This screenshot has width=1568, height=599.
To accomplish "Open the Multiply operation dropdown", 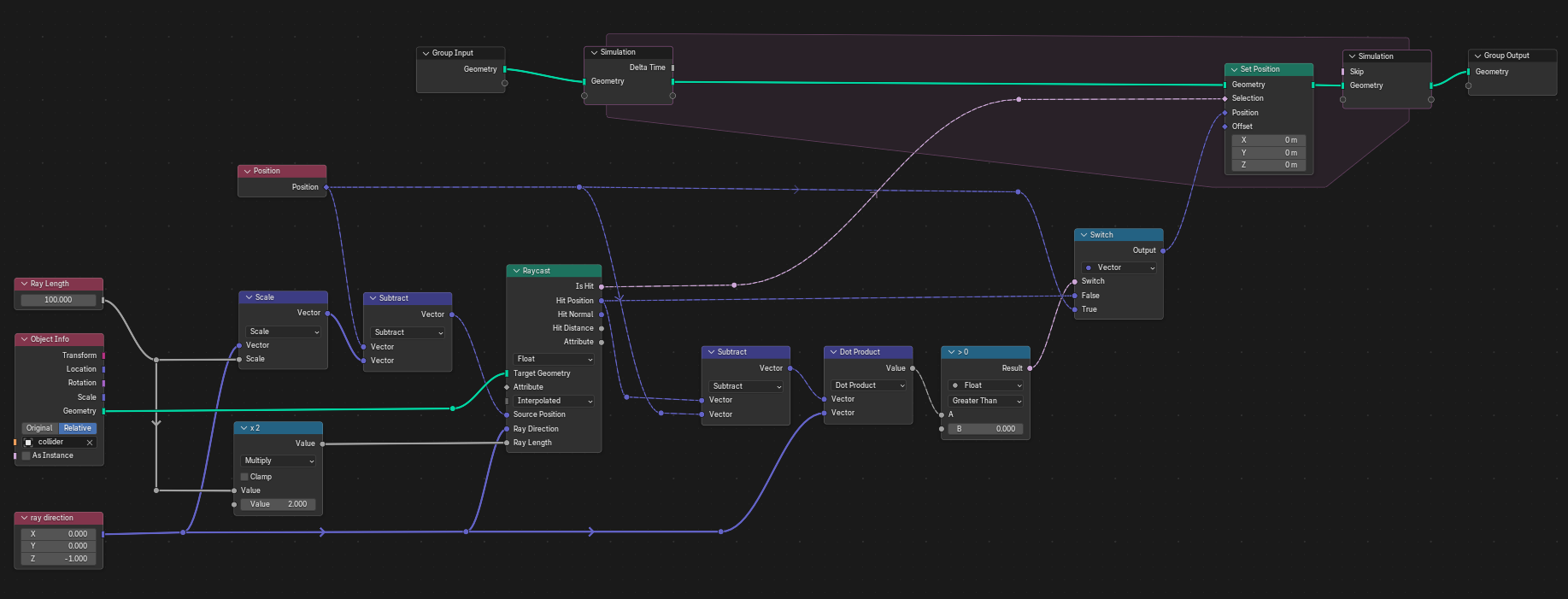I will pos(279,461).
